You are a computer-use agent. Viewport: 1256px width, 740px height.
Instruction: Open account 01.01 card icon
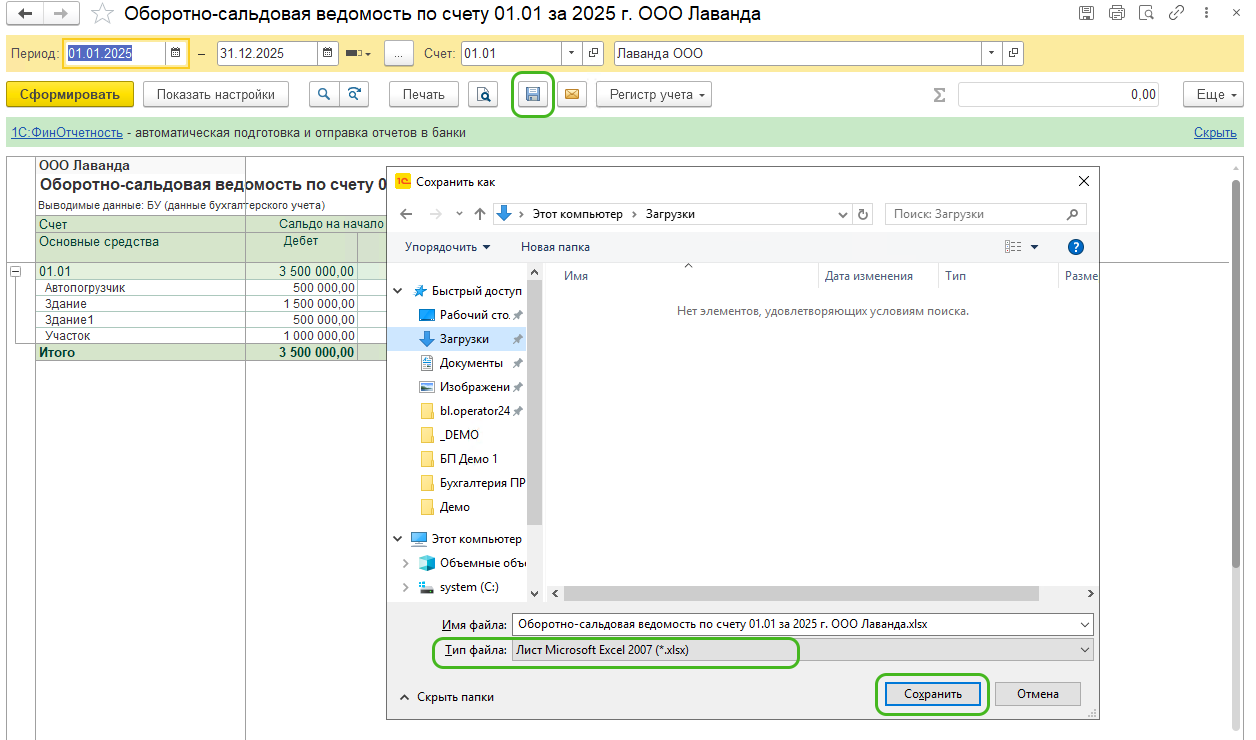point(594,53)
